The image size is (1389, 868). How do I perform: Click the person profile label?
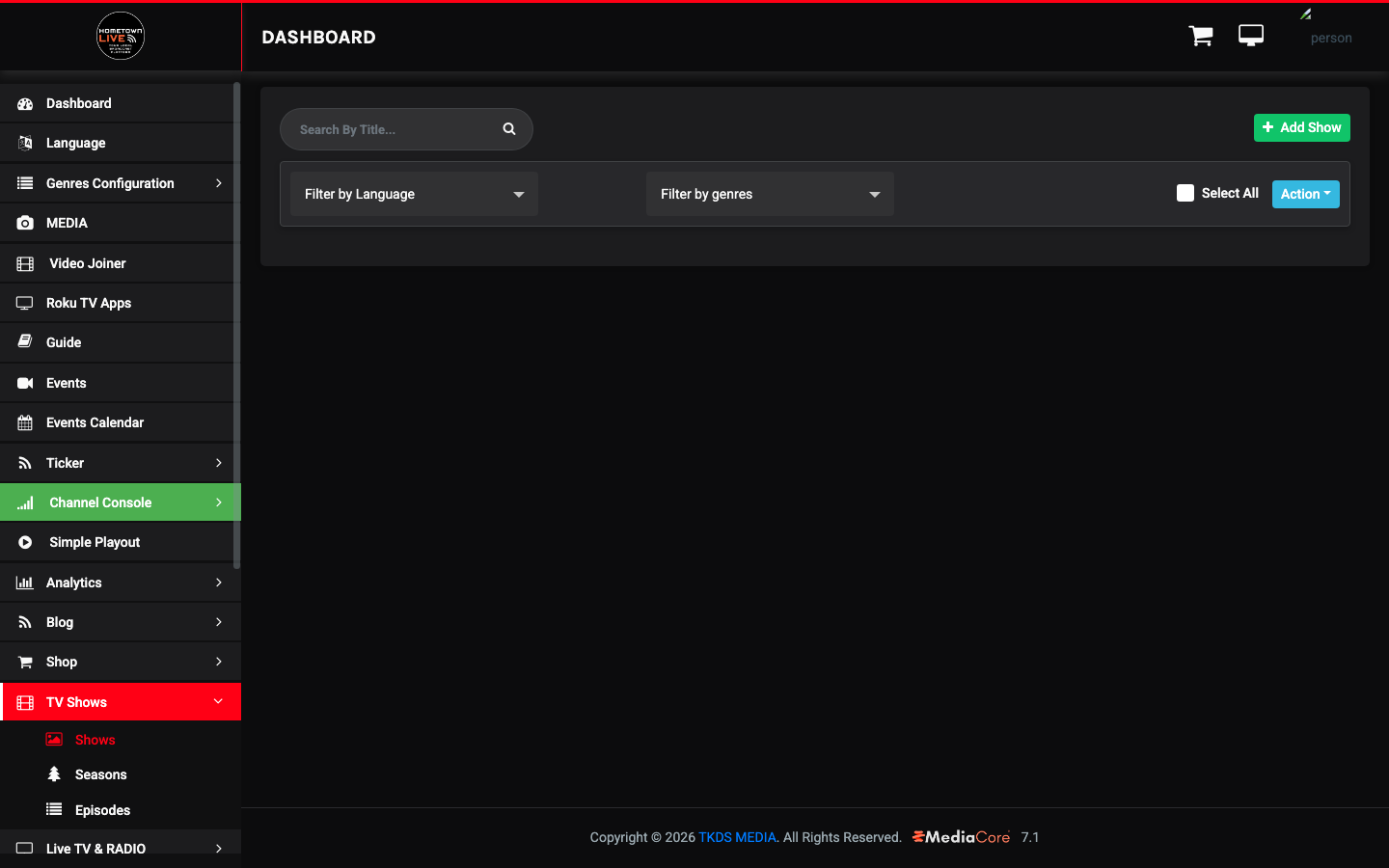tap(1331, 39)
